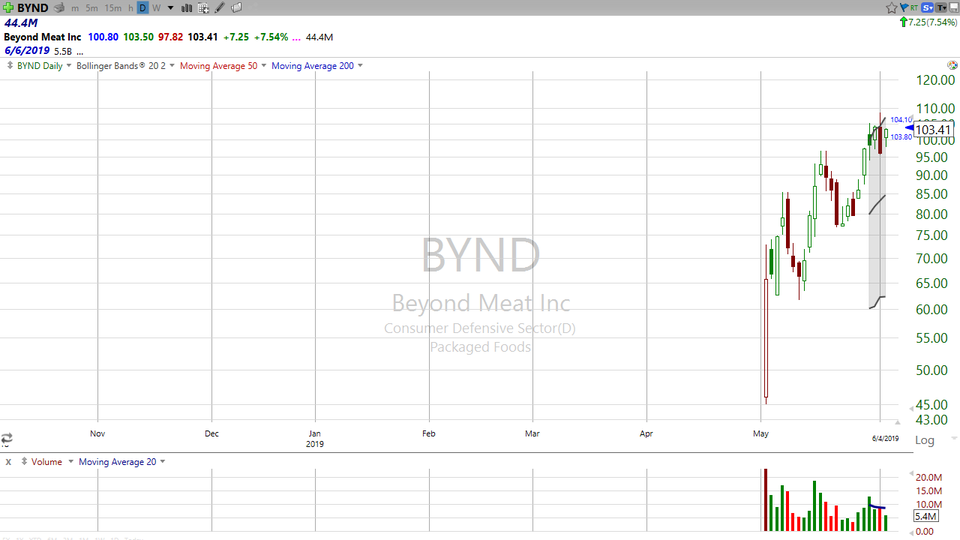Open the BYND Daily dropdown
This screenshot has height=540, width=960.
[x=69, y=66]
